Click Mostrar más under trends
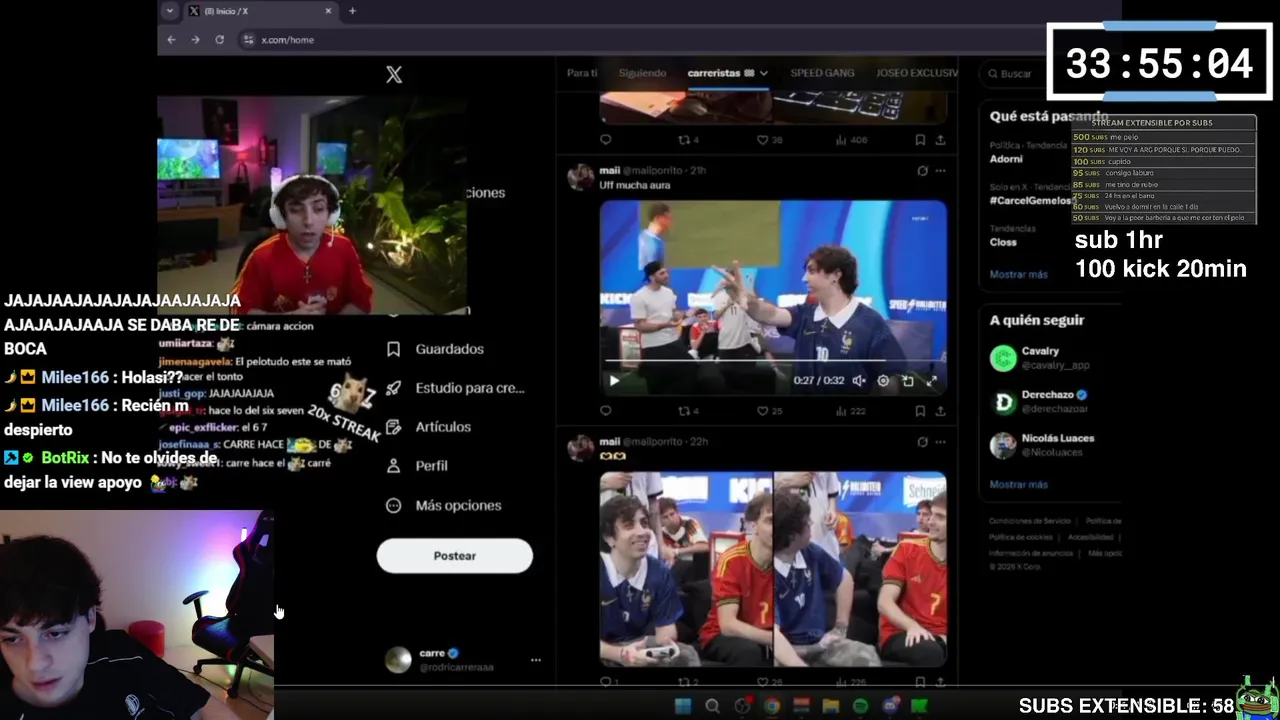This screenshot has height=720, width=1280. tap(1018, 274)
